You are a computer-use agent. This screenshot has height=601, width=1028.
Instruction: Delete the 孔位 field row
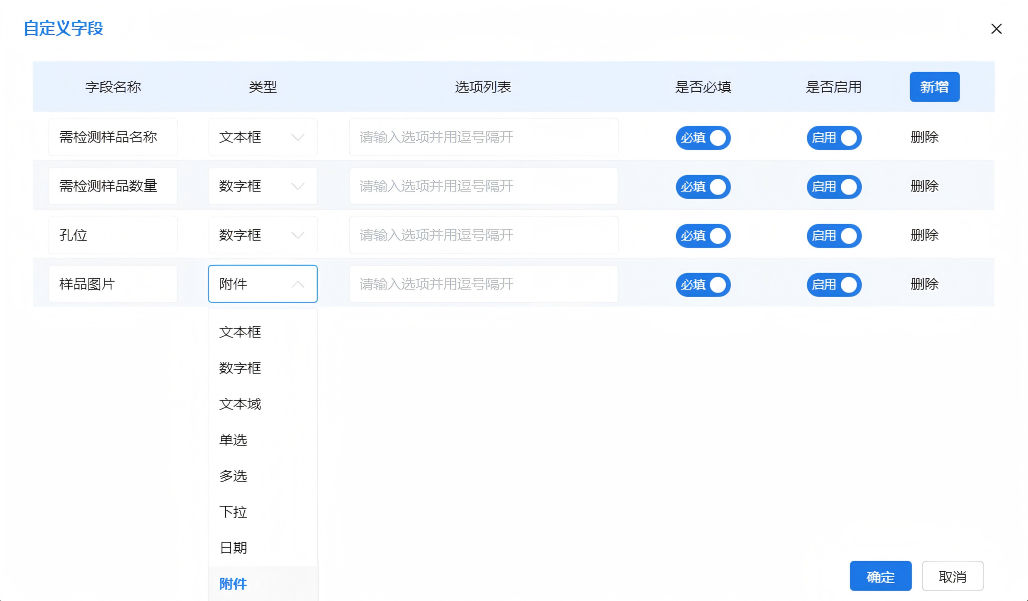[924, 236]
